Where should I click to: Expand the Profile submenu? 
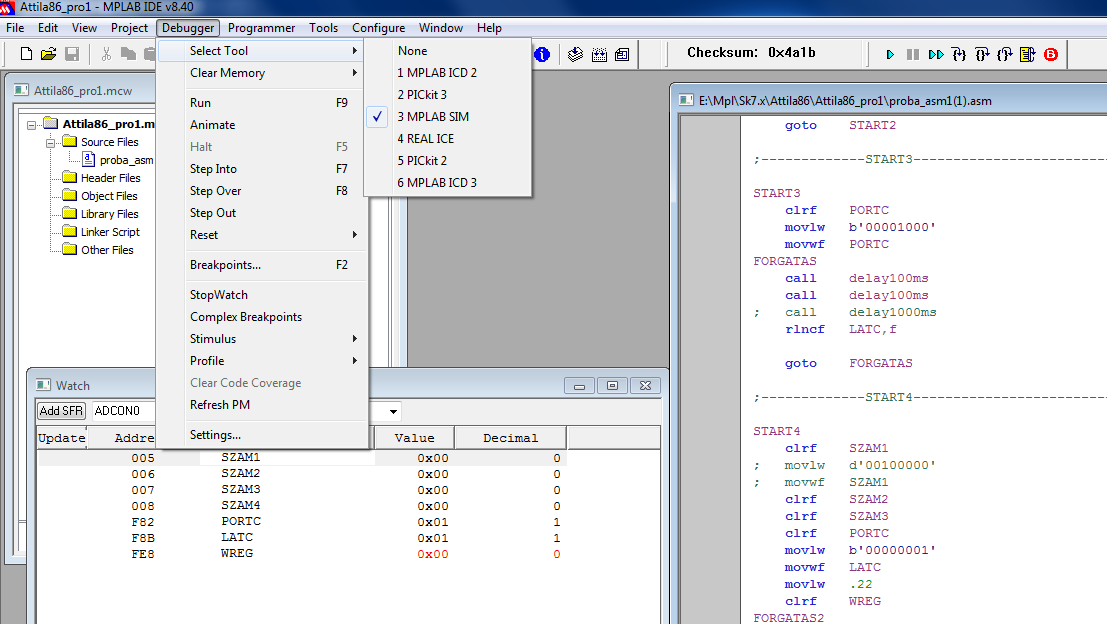click(261, 361)
